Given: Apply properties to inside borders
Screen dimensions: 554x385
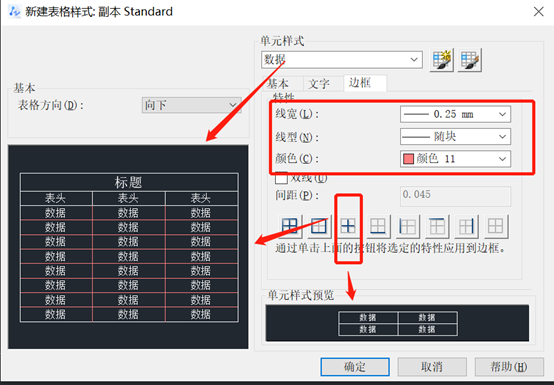Looking at the screenshot, I should [x=348, y=226].
